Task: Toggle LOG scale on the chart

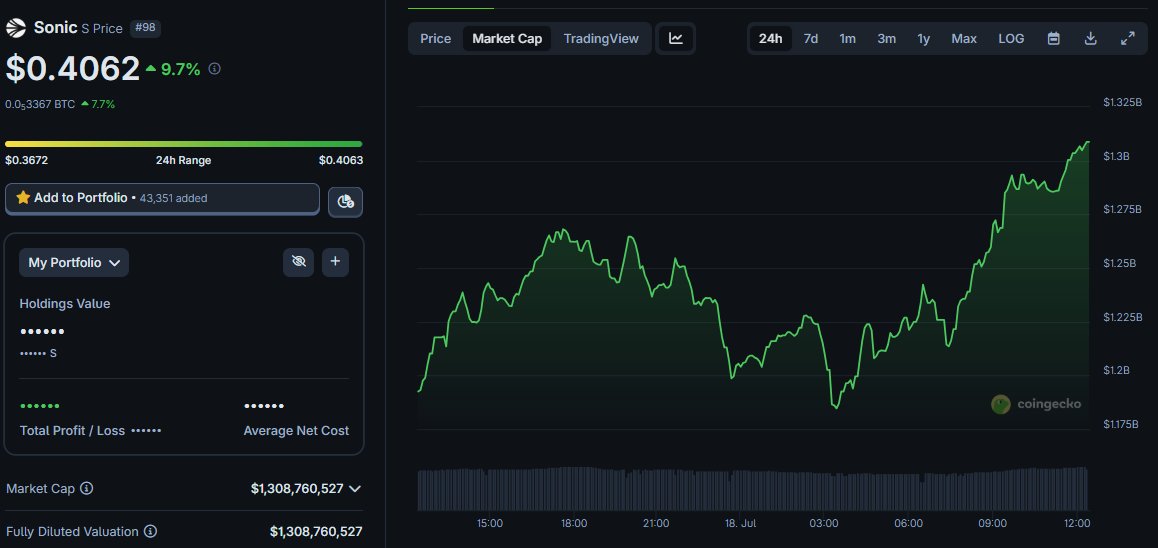Action: tap(1011, 38)
